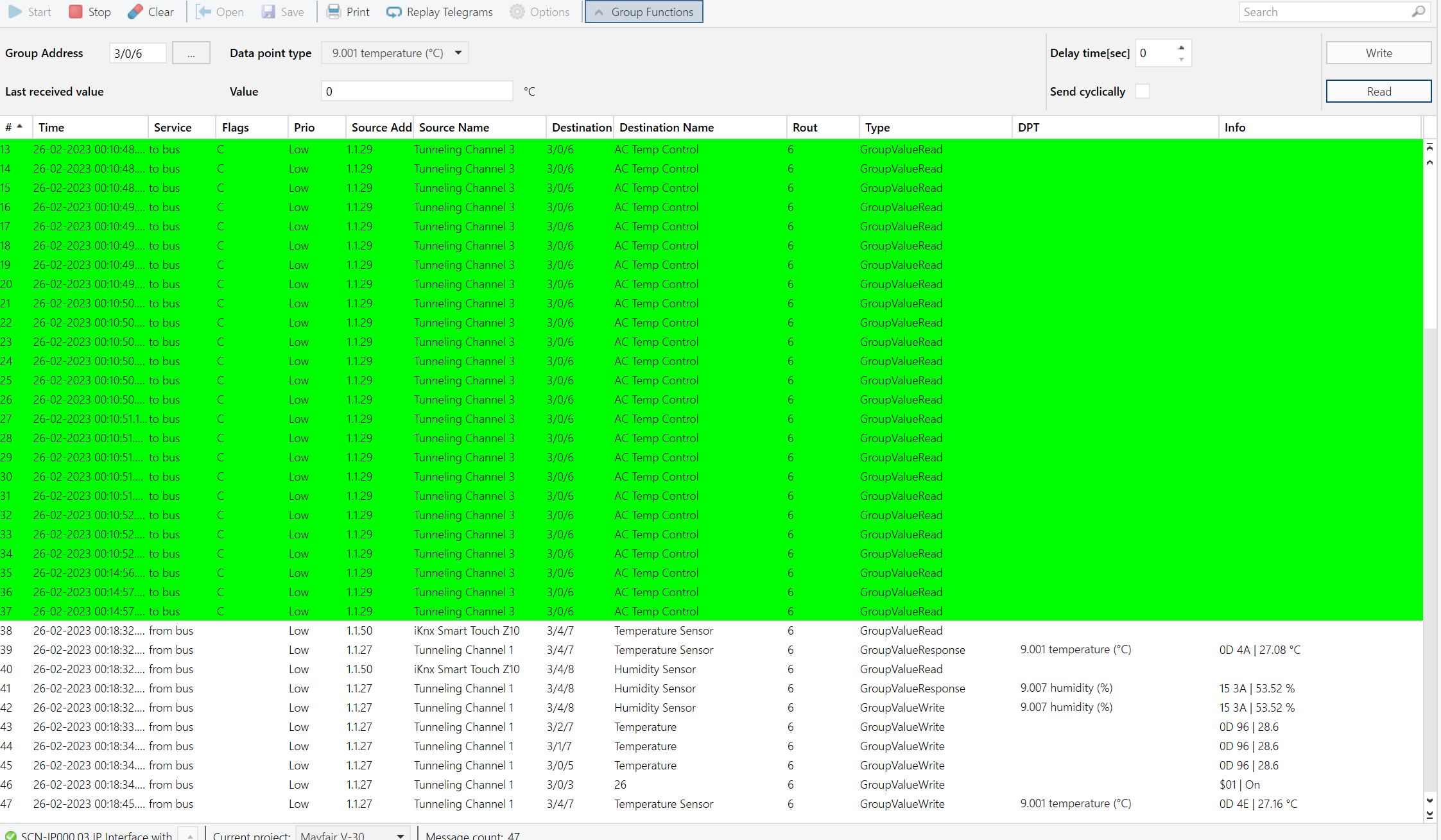The width and height of the screenshot is (1441, 840).
Task: Click the Start monitoring icon
Action: click(x=15, y=12)
